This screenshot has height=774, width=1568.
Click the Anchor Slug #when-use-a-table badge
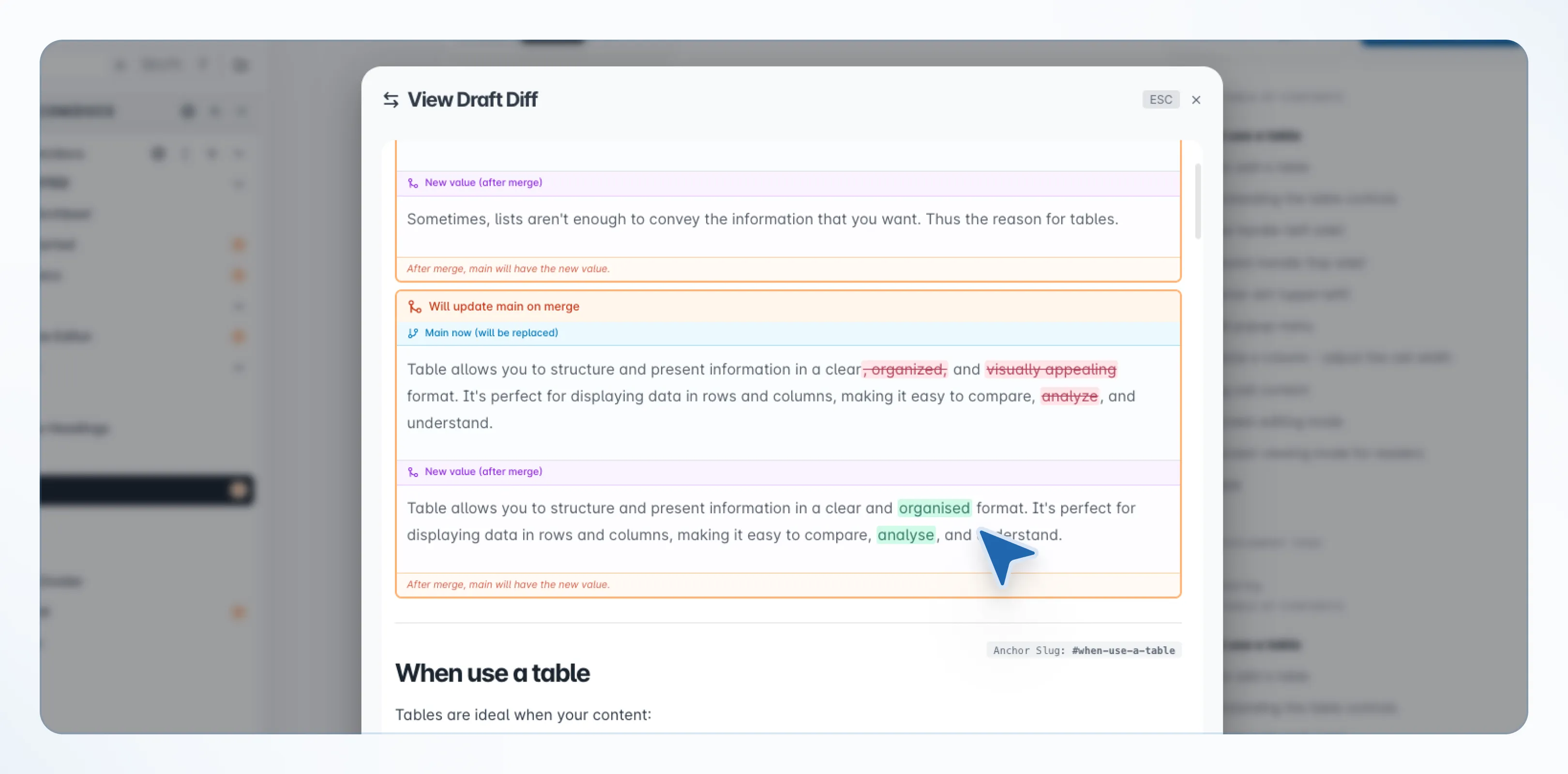click(x=1084, y=650)
